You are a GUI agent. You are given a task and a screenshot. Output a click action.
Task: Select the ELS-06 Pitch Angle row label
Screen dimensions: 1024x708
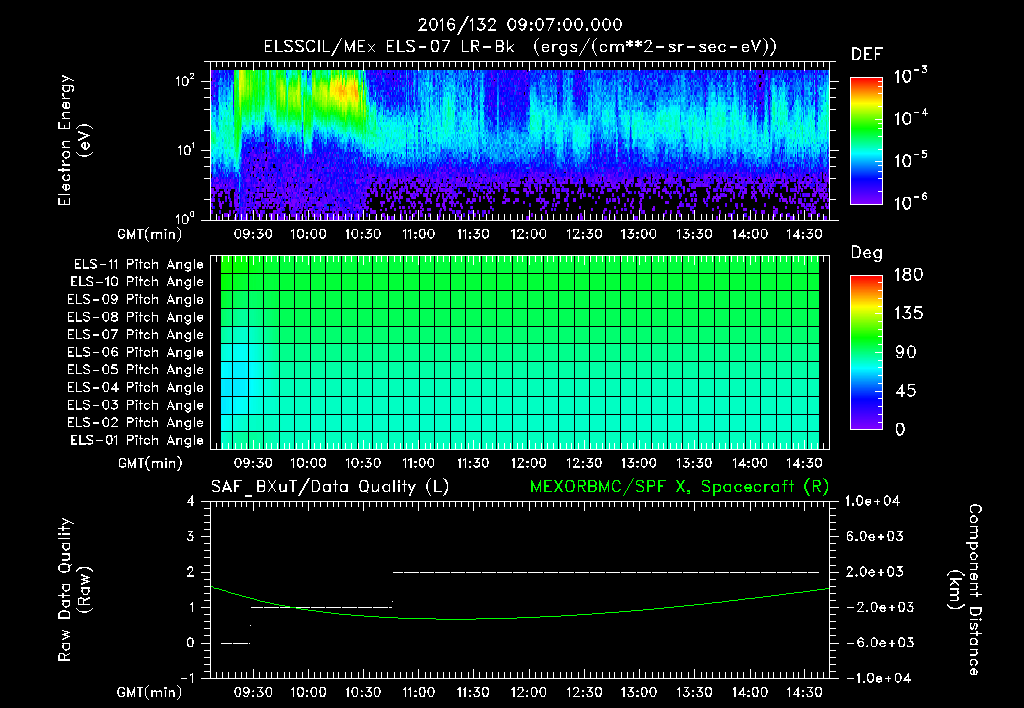tap(136, 353)
